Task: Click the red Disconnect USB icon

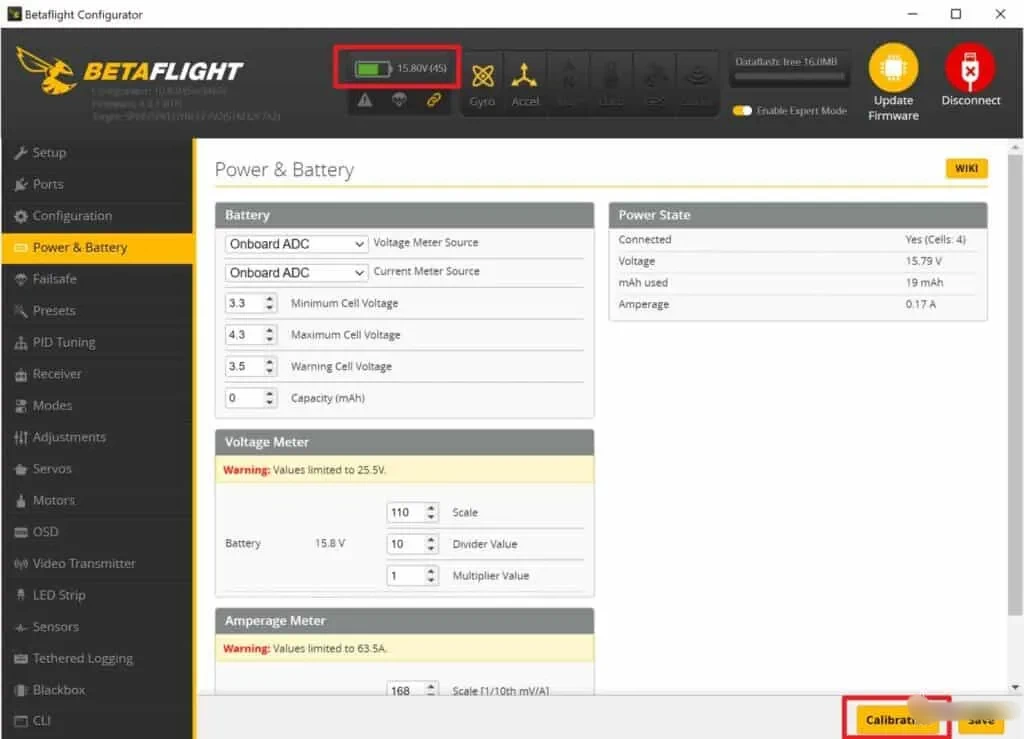Action: (970, 67)
